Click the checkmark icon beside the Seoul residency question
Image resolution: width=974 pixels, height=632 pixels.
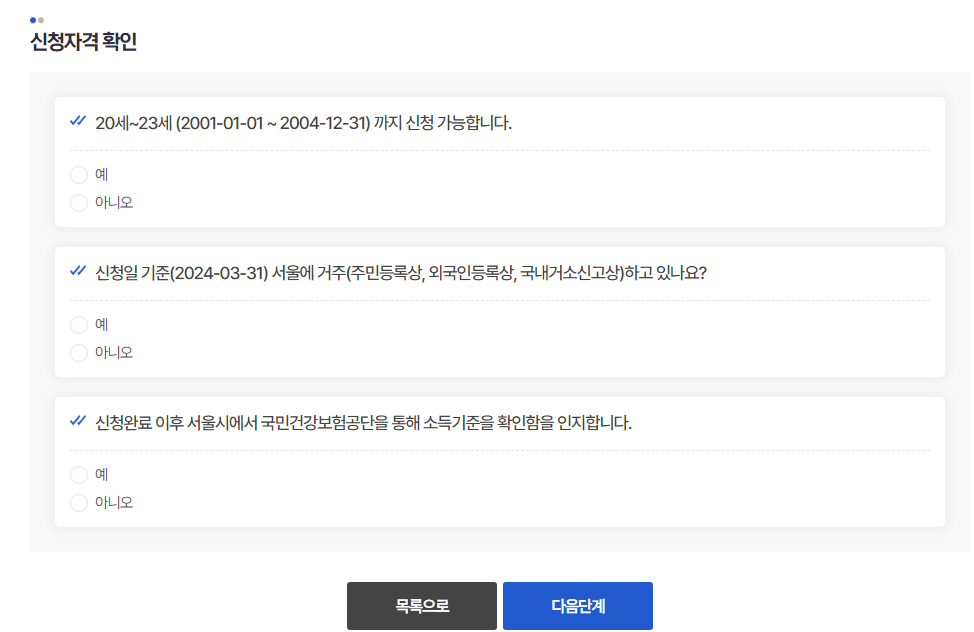tap(76, 270)
